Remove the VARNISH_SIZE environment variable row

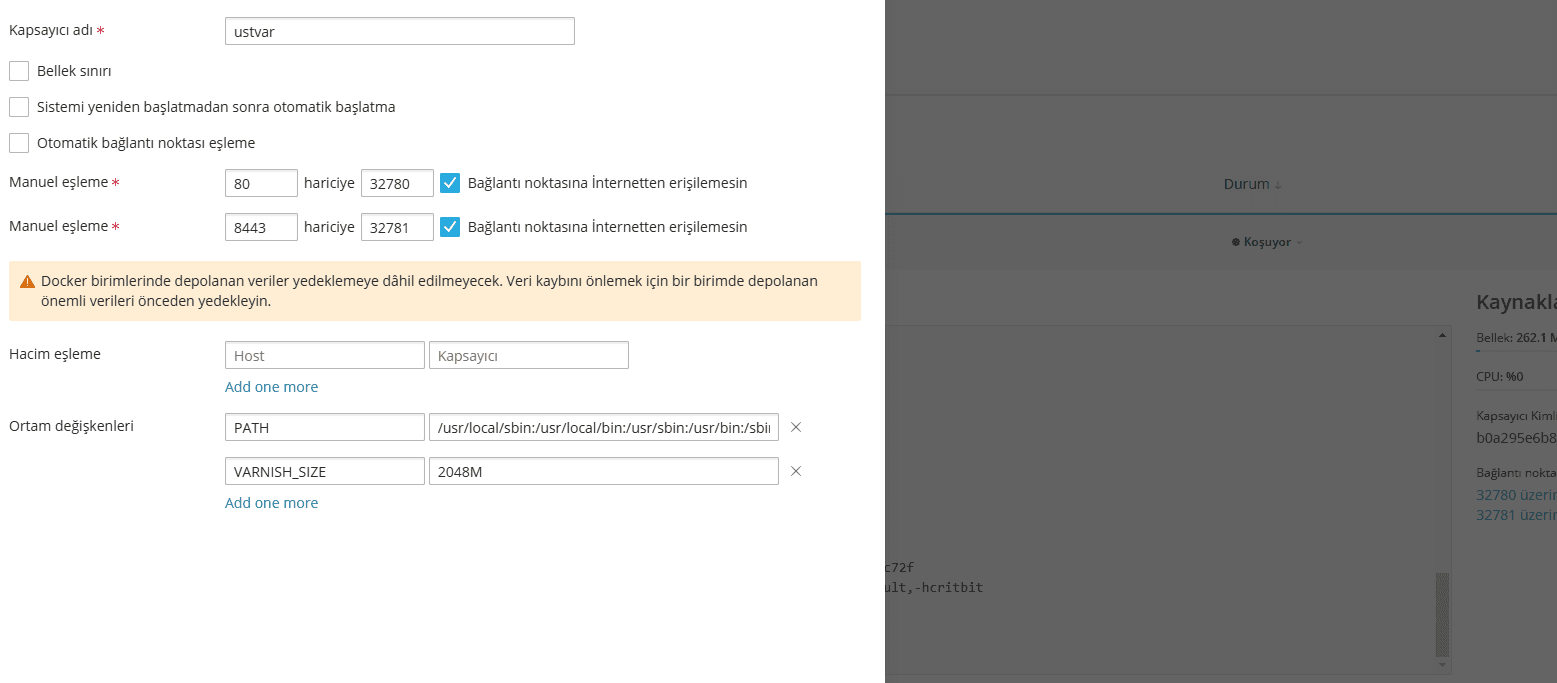point(796,472)
